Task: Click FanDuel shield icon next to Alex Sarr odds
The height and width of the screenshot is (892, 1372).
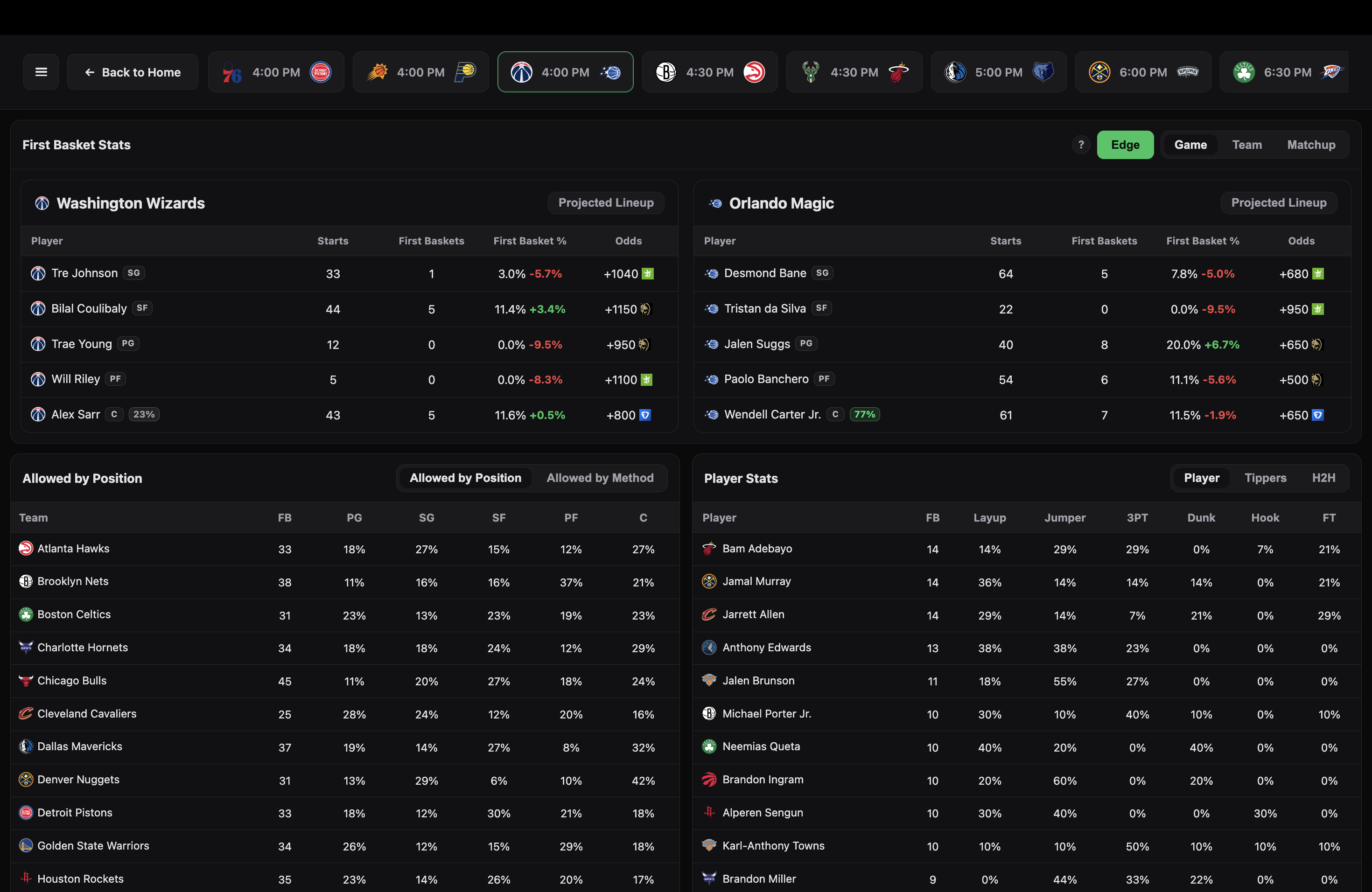Action: (645, 415)
